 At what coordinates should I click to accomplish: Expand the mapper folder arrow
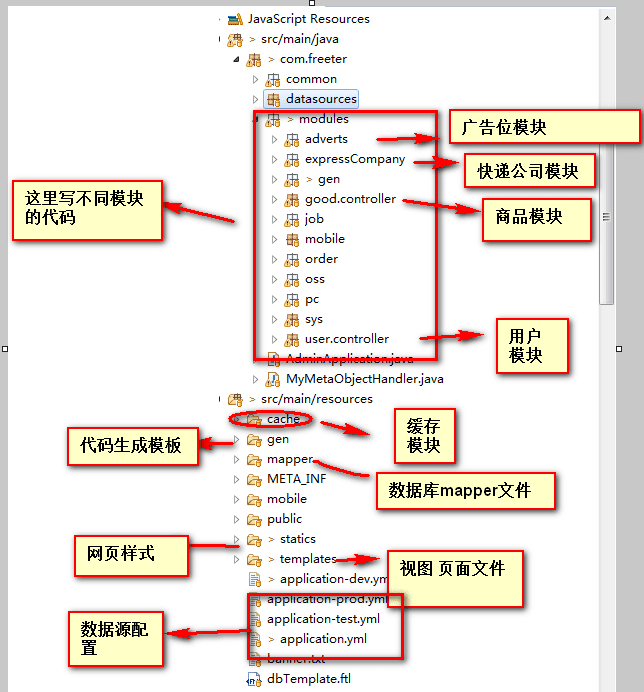[236, 459]
